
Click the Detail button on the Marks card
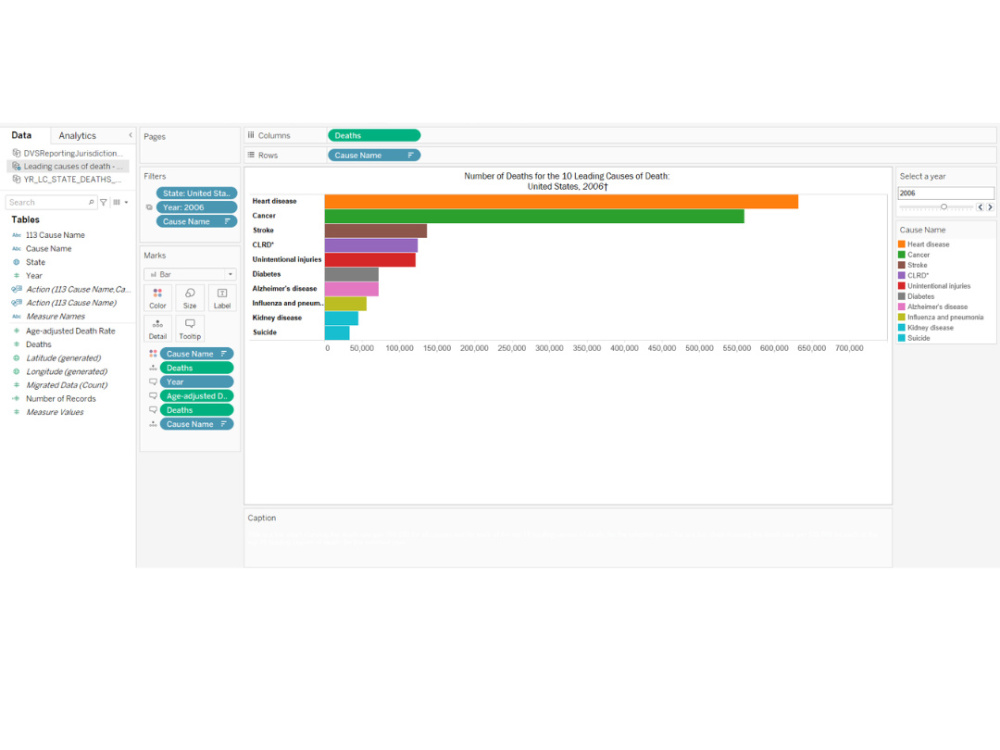click(157, 329)
